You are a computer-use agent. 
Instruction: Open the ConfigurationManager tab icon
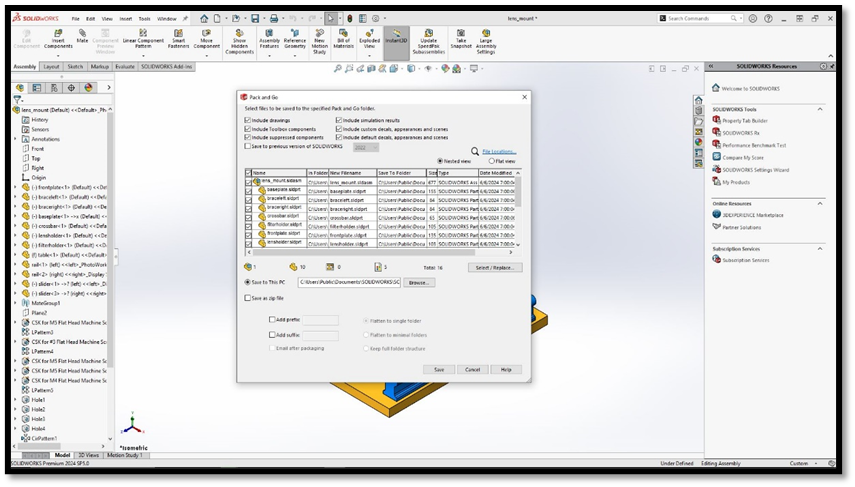54,88
